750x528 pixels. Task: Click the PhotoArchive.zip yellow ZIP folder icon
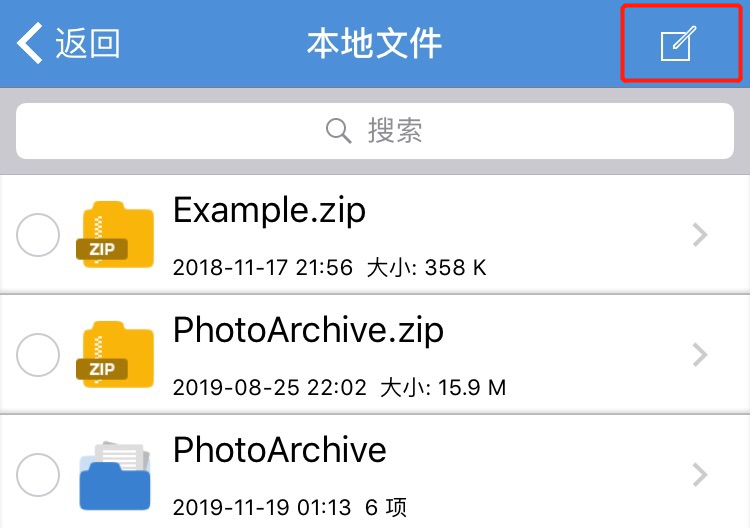click(x=115, y=355)
